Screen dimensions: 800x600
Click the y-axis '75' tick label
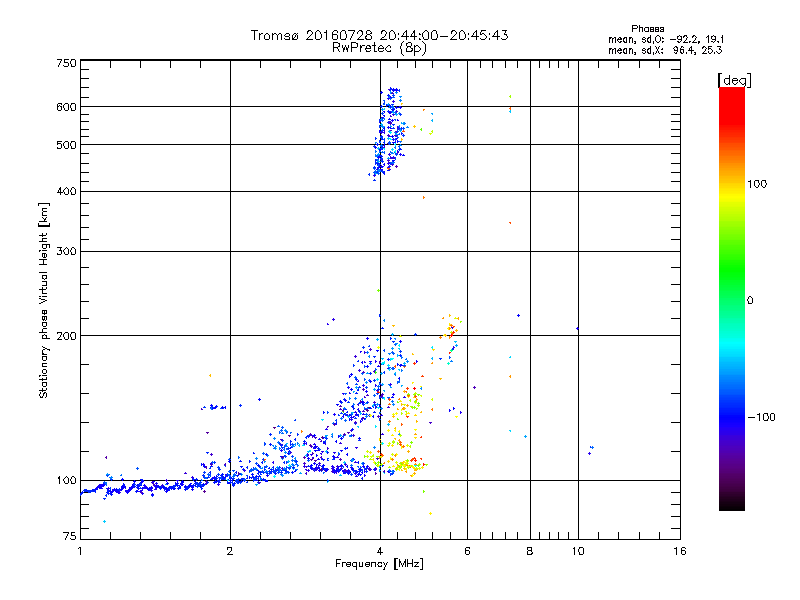pos(70,536)
